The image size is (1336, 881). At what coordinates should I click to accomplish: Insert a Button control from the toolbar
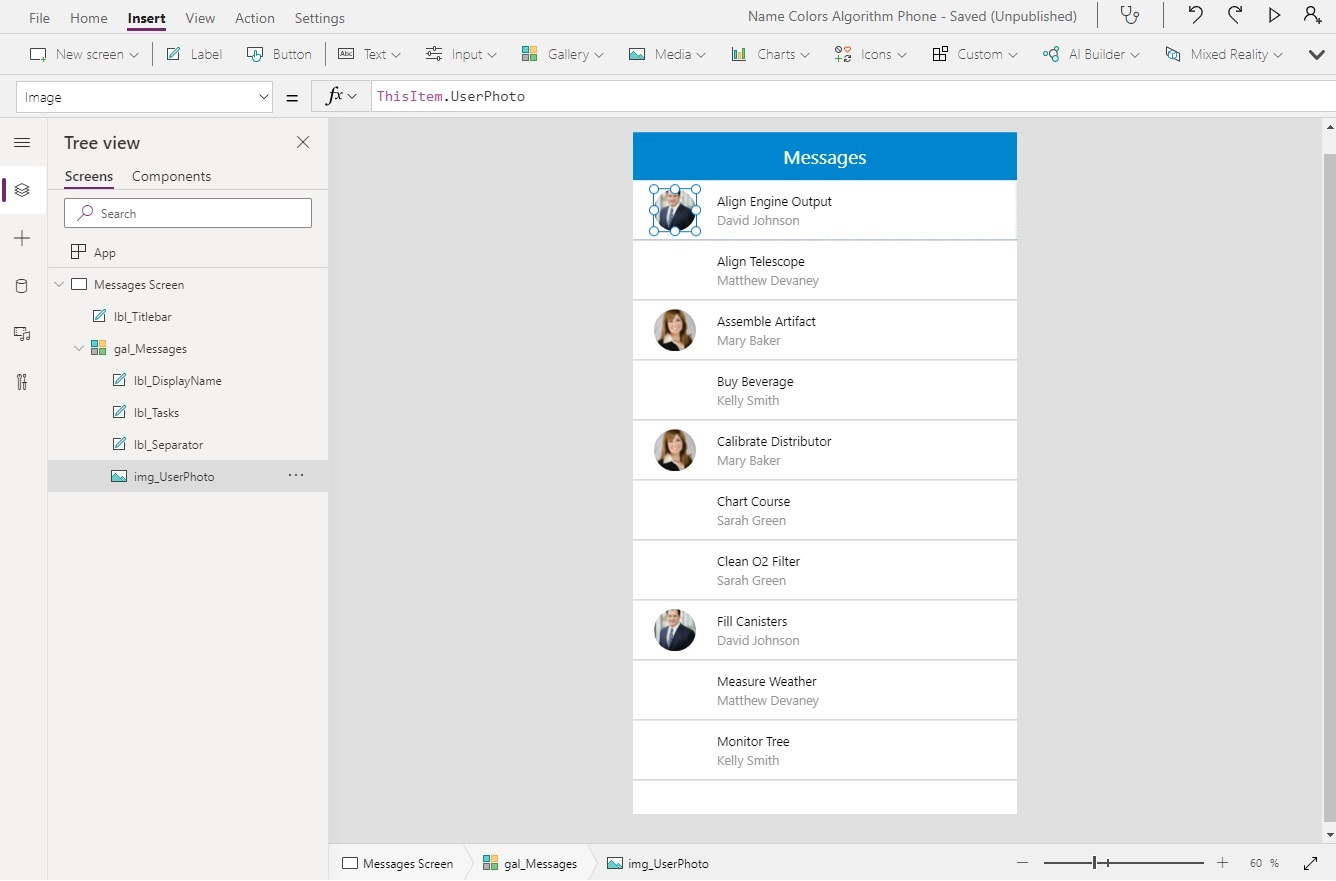pos(279,54)
